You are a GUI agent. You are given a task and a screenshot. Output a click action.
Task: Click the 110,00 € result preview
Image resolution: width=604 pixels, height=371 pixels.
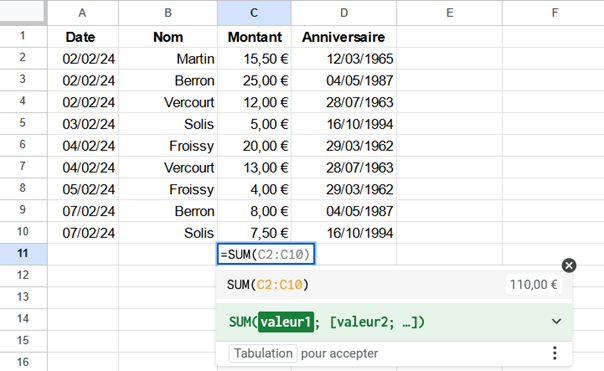pyautogui.click(x=534, y=285)
